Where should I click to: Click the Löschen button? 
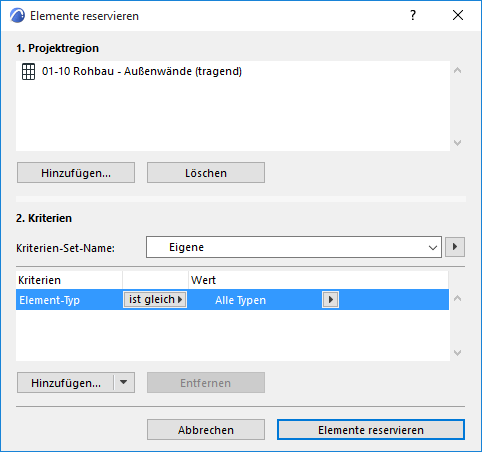pos(206,173)
